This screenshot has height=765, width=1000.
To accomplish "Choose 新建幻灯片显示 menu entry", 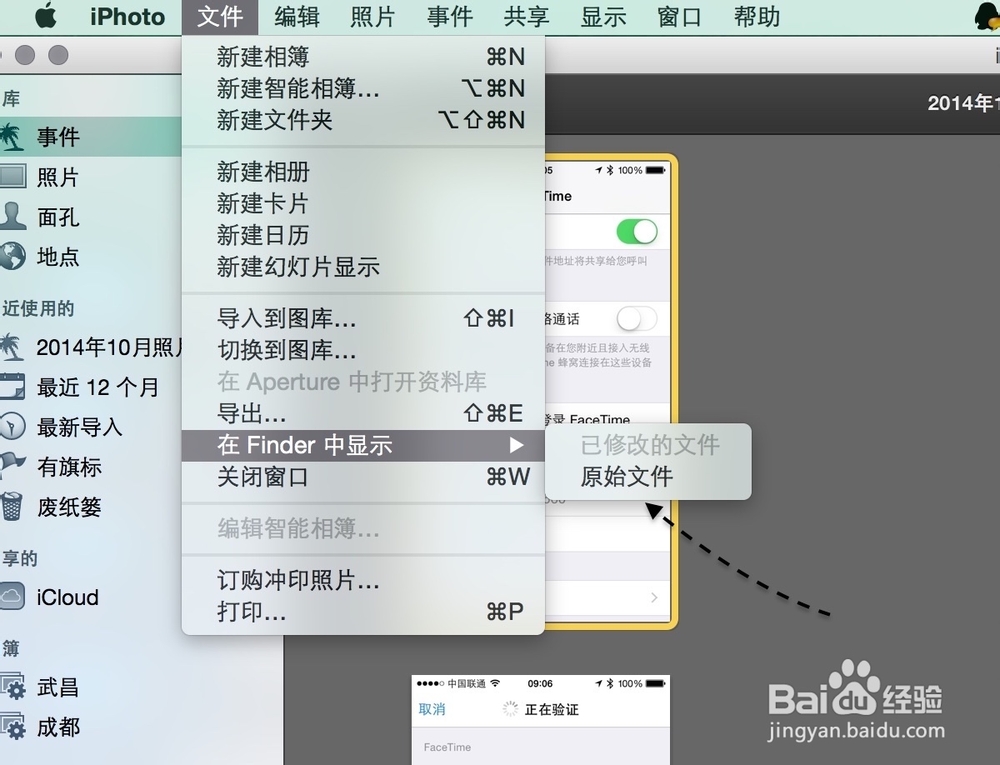I will (363, 266).
